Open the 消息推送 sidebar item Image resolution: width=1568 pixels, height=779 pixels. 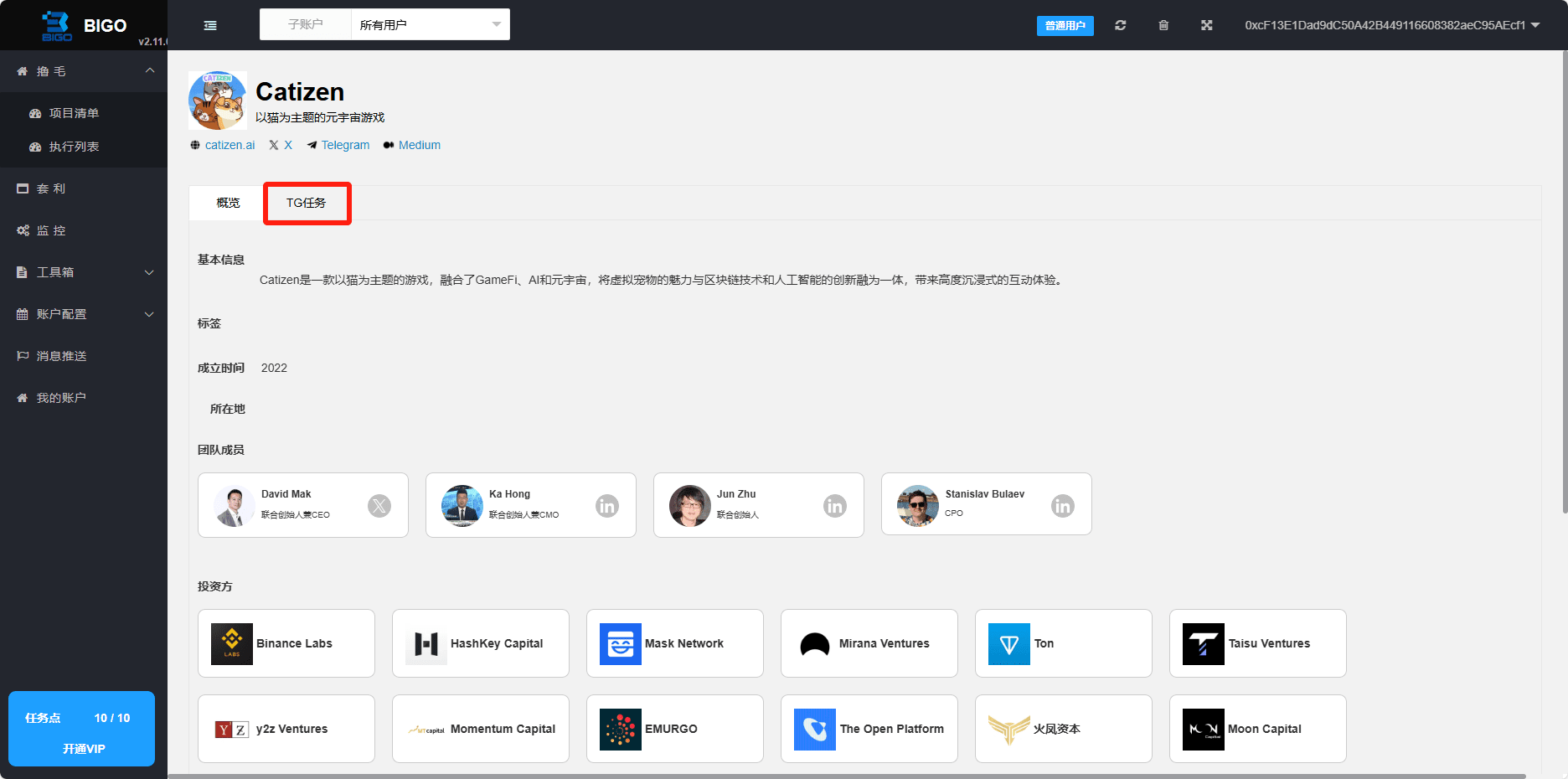84,356
